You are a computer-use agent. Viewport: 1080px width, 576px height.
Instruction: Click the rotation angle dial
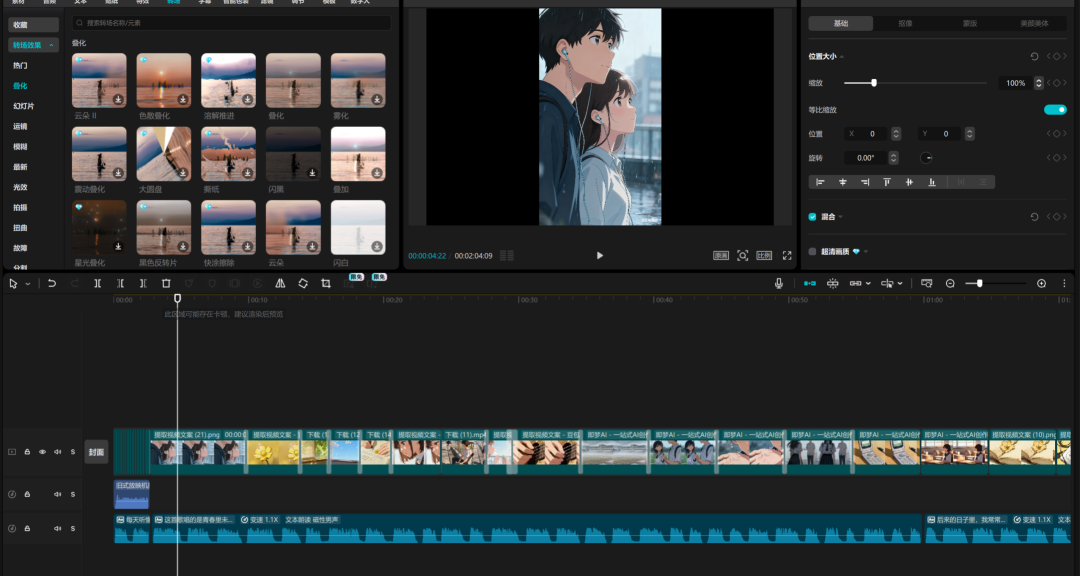pyautogui.click(x=926, y=158)
